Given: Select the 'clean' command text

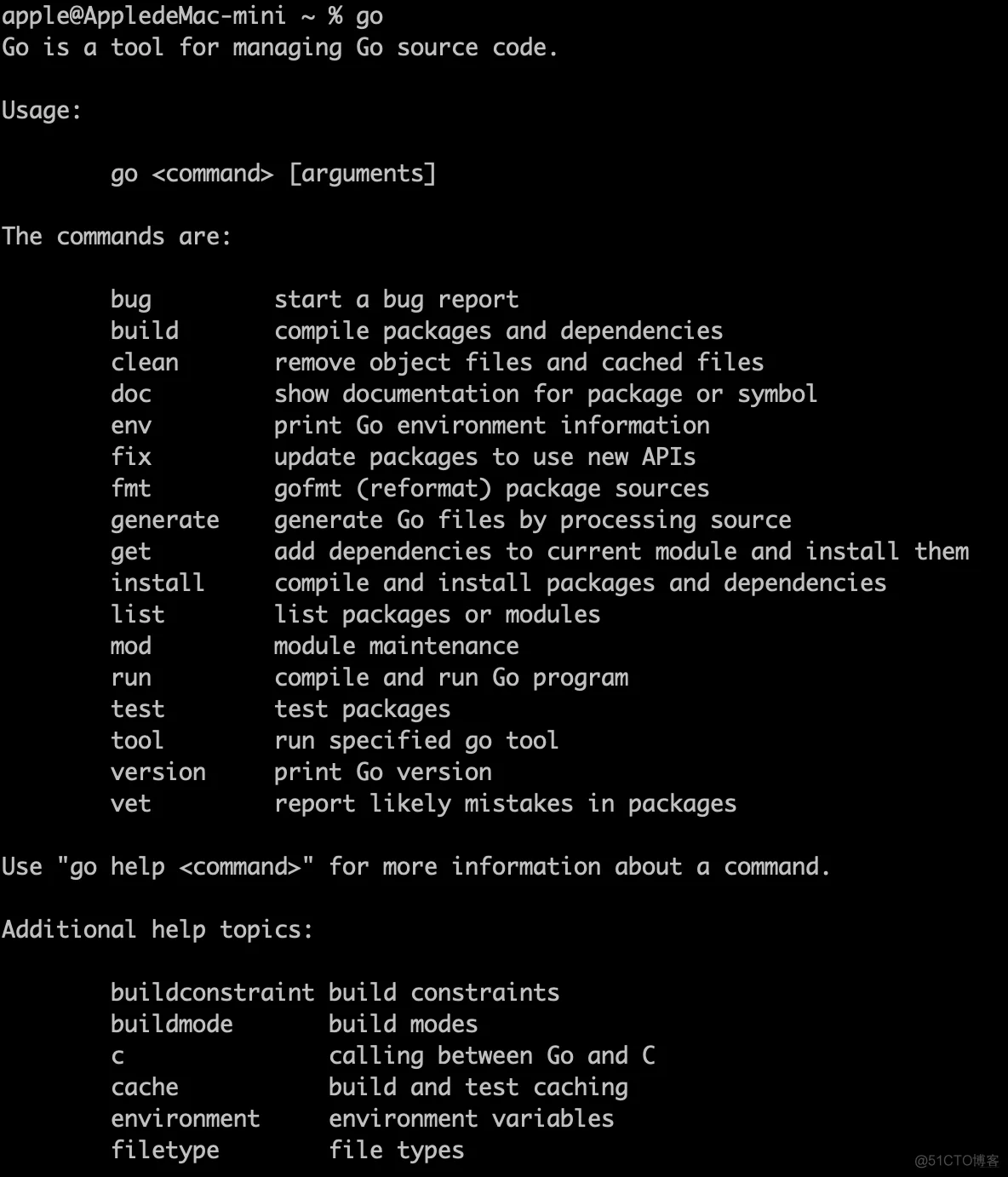Looking at the screenshot, I should pyautogui.click(x=145, y=362).
